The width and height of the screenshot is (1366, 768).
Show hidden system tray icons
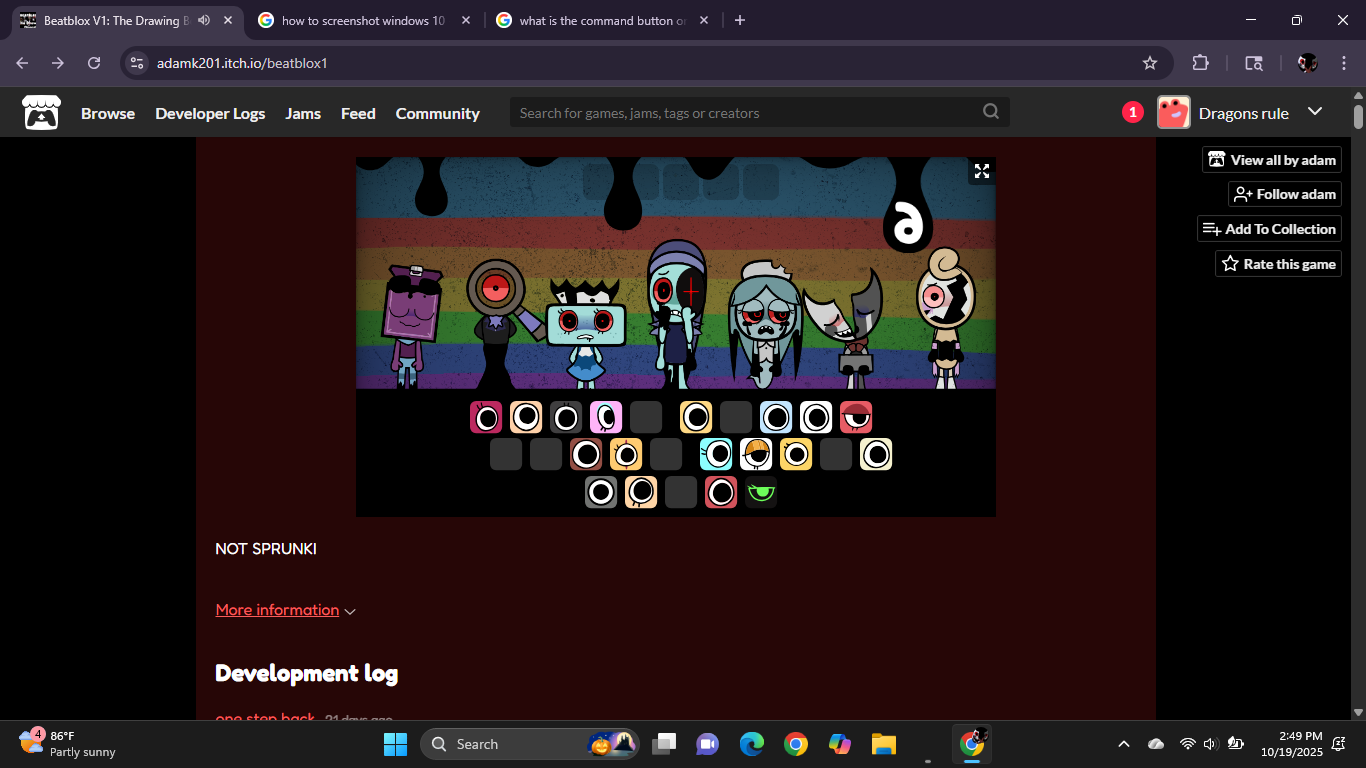(x=1124, y=744)
